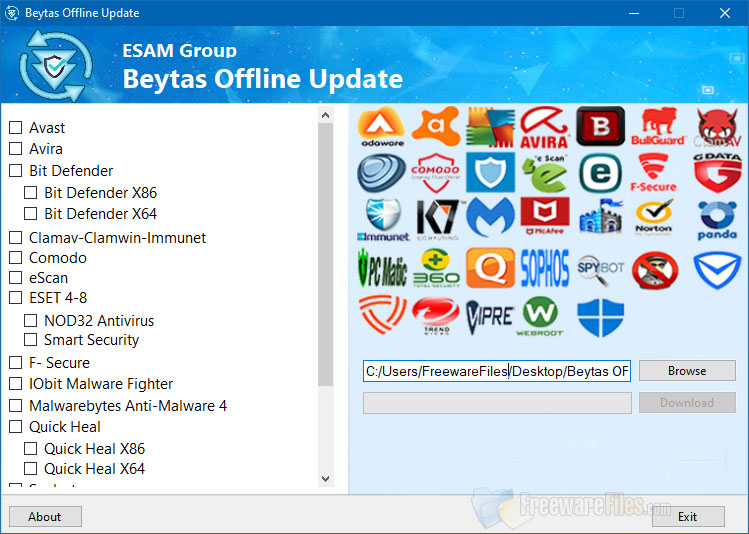Check Quick Heal X86 option
The height and width of the screenshot is (534, 749).
[x=31, y=449]
